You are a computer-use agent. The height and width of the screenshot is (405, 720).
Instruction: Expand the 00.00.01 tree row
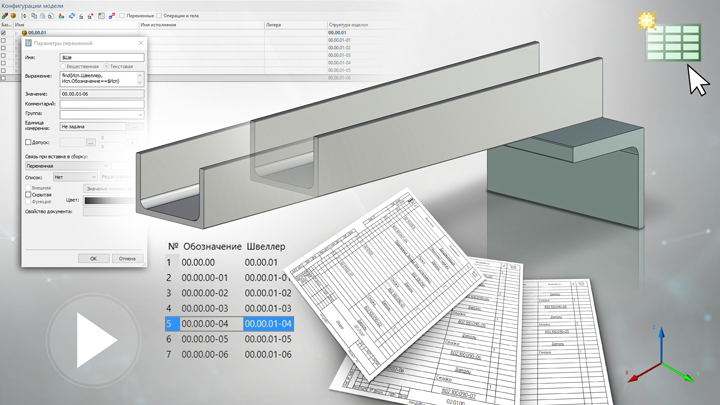[x=16, y=33]
